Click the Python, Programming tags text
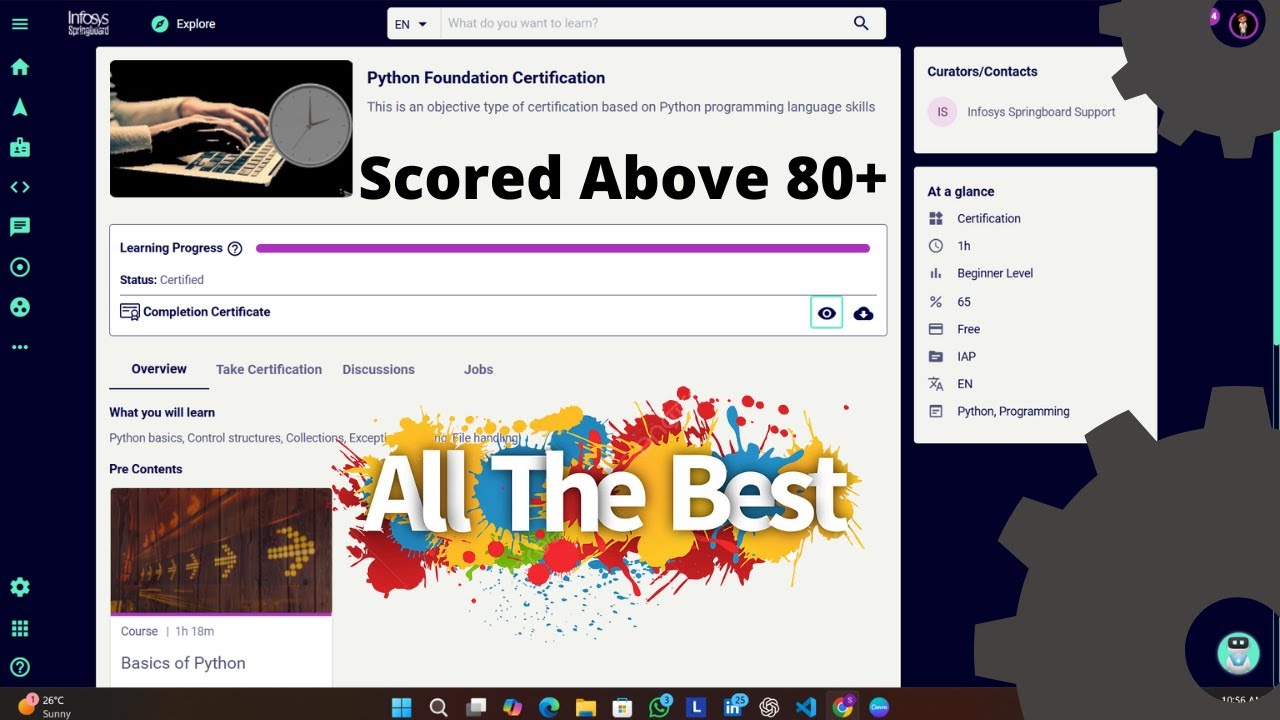This screenshot has width=1280, height=720. tap(1013, 411)
